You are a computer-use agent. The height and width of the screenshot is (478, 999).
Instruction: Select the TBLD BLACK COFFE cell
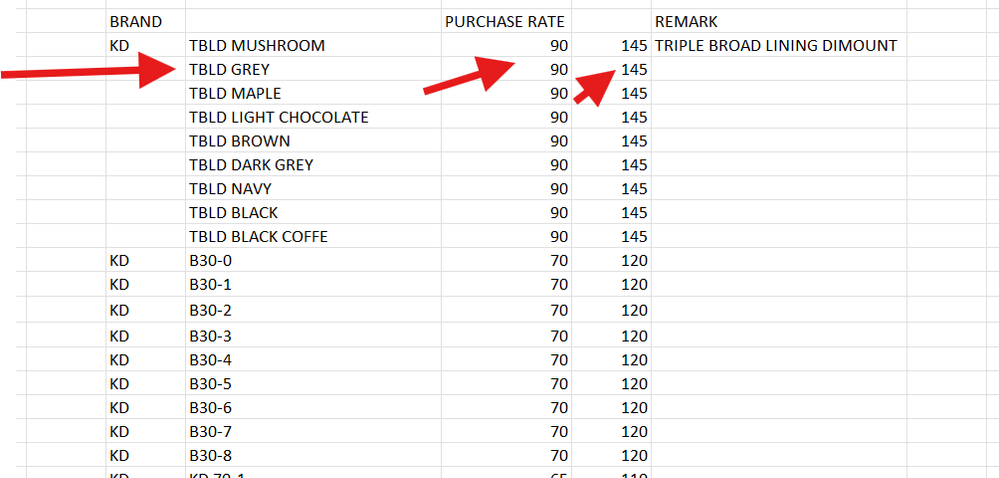click(x=313, y=236)
